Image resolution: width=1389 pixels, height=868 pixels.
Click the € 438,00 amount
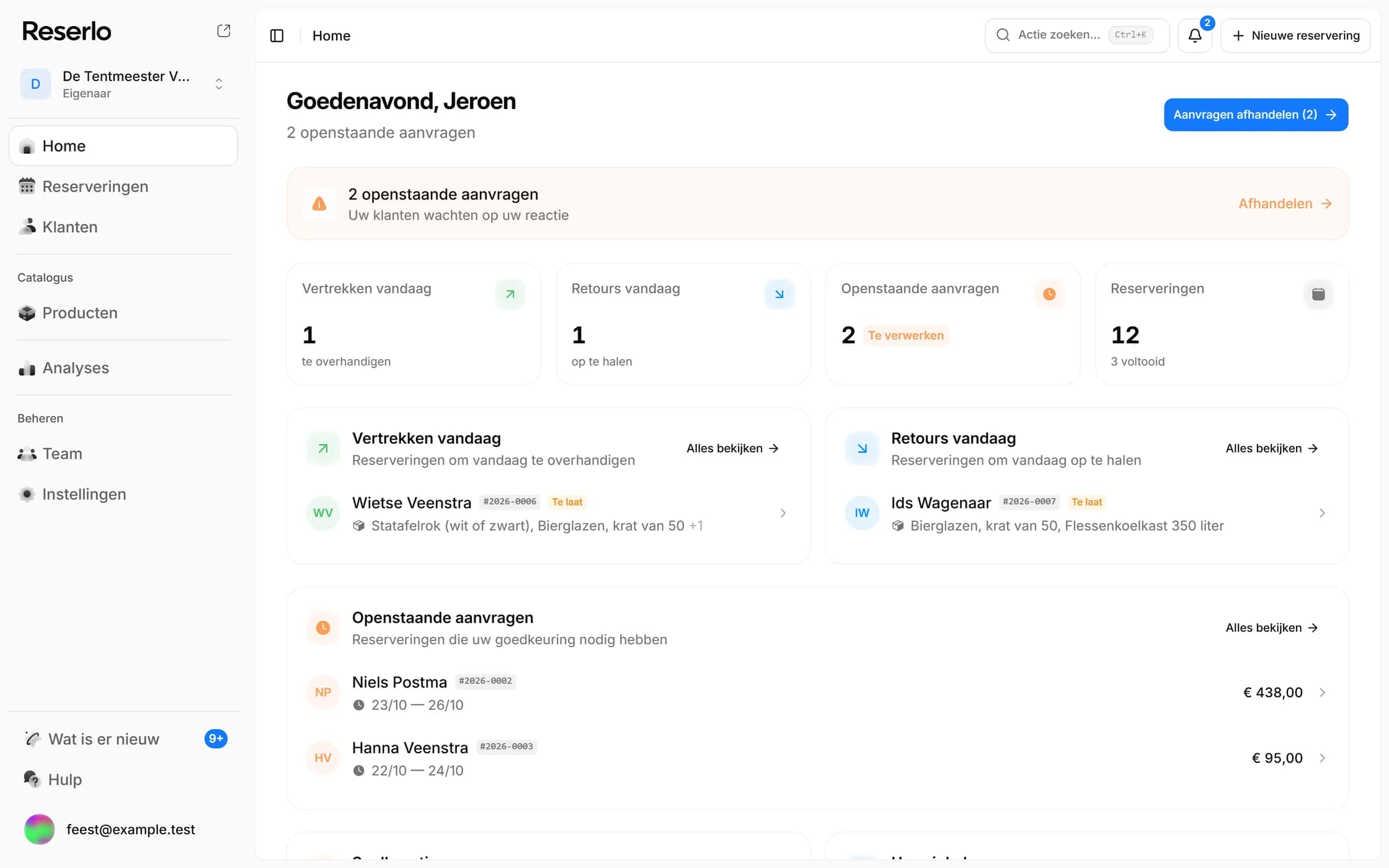1272,692
